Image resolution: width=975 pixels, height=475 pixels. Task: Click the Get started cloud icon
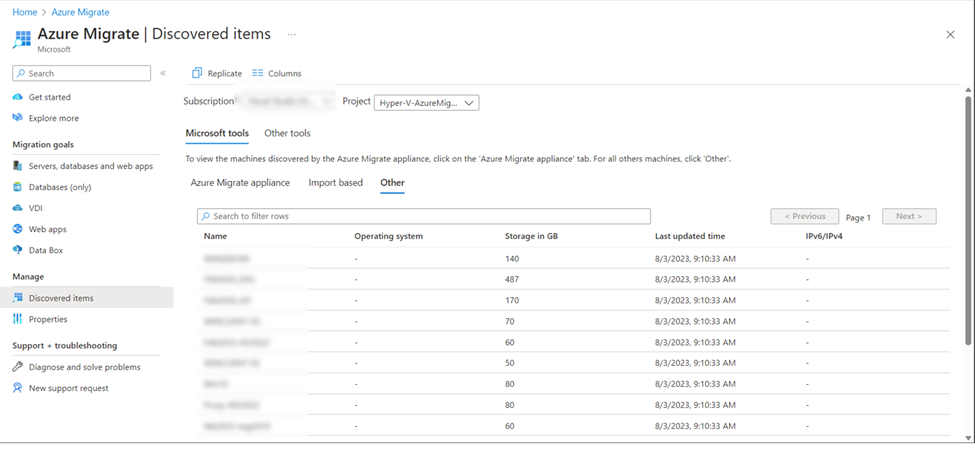tap(17, 97)
